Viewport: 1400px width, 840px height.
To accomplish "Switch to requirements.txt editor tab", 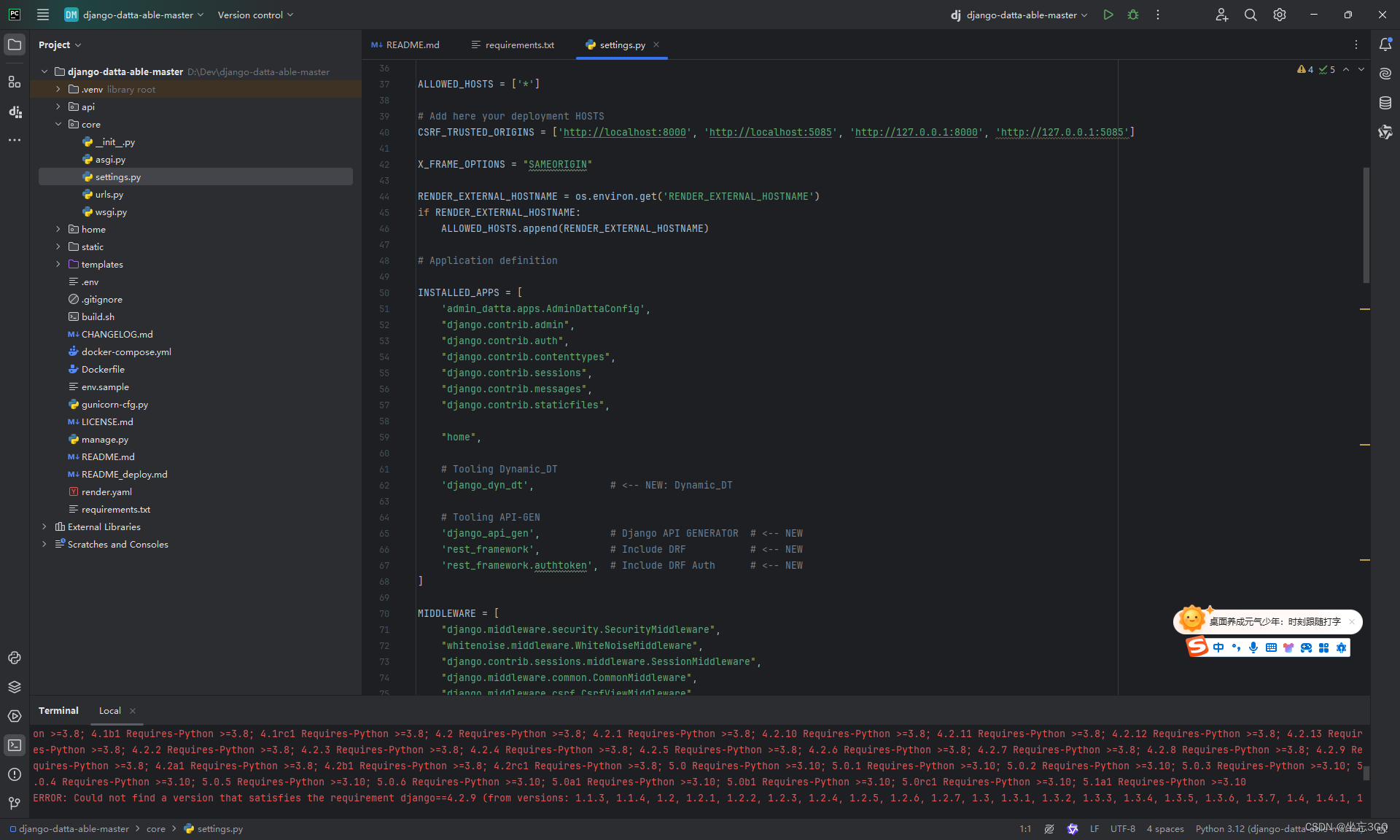I will point(513,44).
